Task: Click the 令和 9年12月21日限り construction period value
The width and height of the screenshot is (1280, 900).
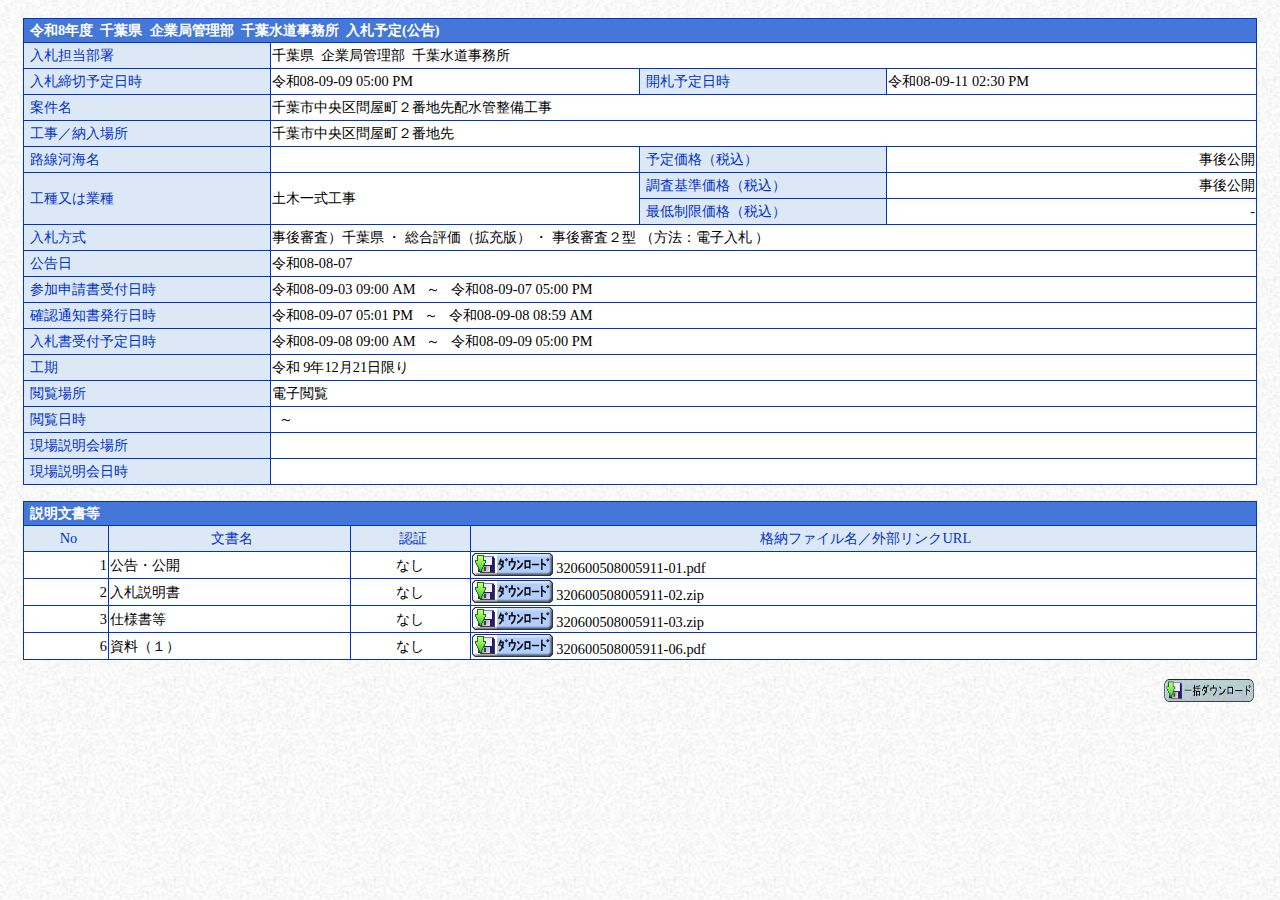Action: pyautogui.click(x=340, y=367)
